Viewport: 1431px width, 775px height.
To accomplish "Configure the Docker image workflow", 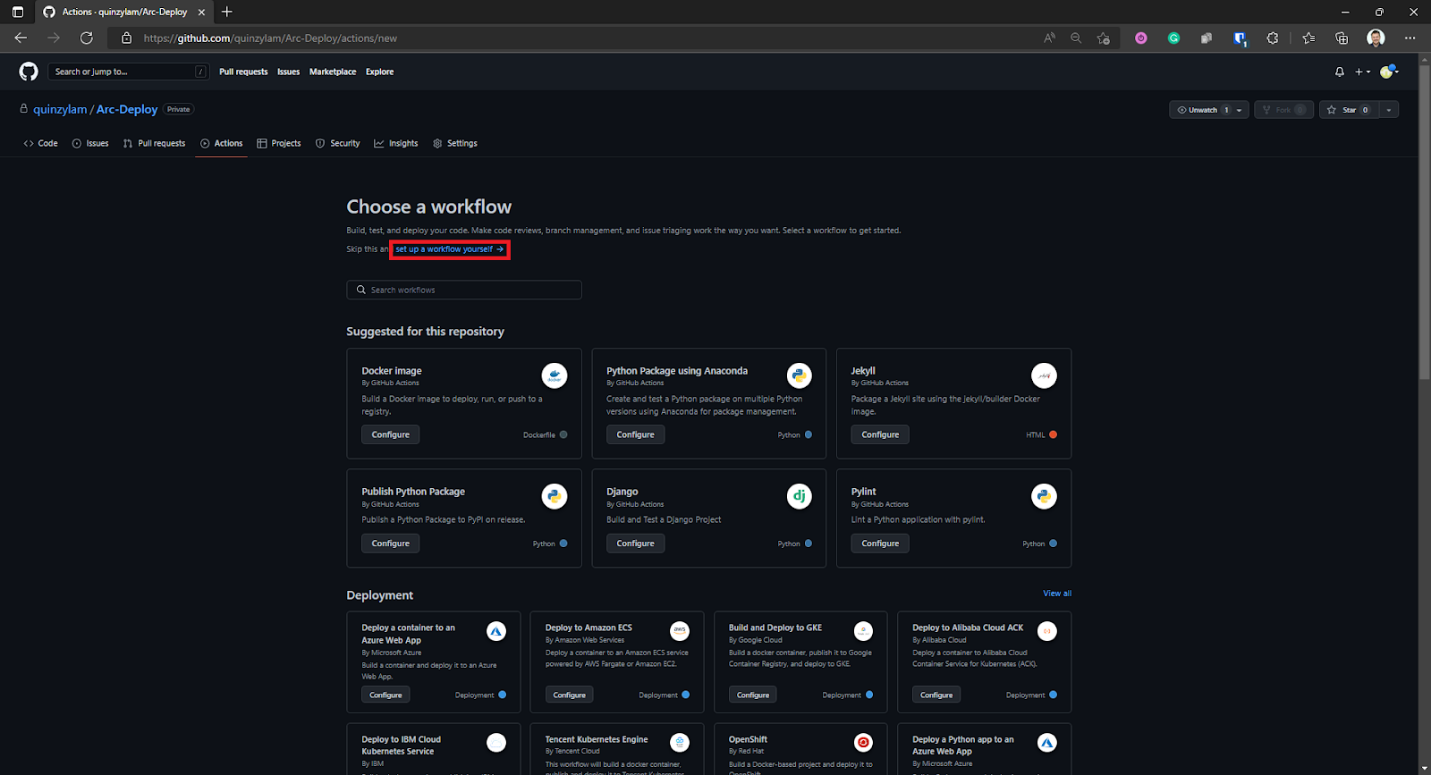I will click(x=390, y=434).
